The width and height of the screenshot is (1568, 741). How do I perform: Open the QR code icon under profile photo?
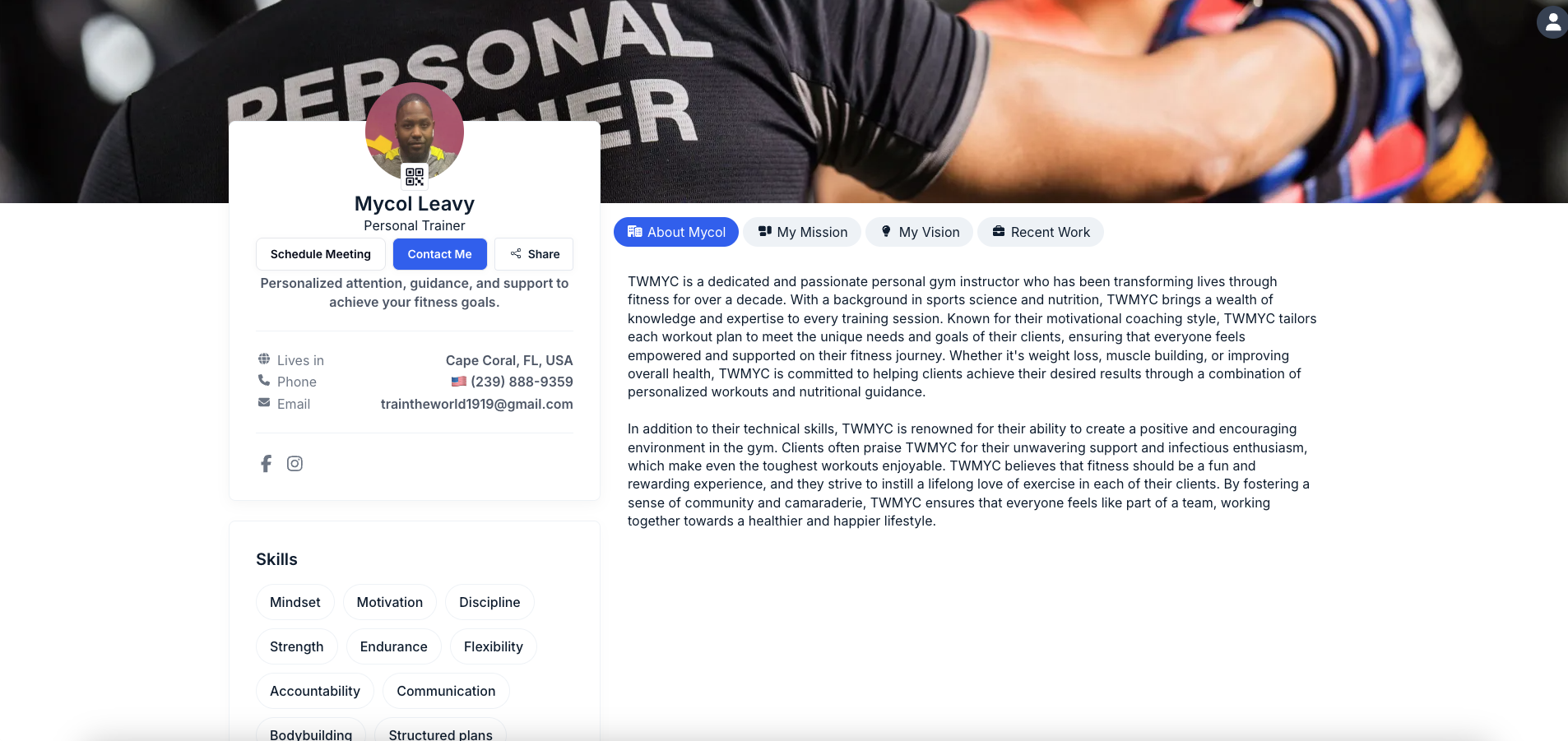pos(415,176)
